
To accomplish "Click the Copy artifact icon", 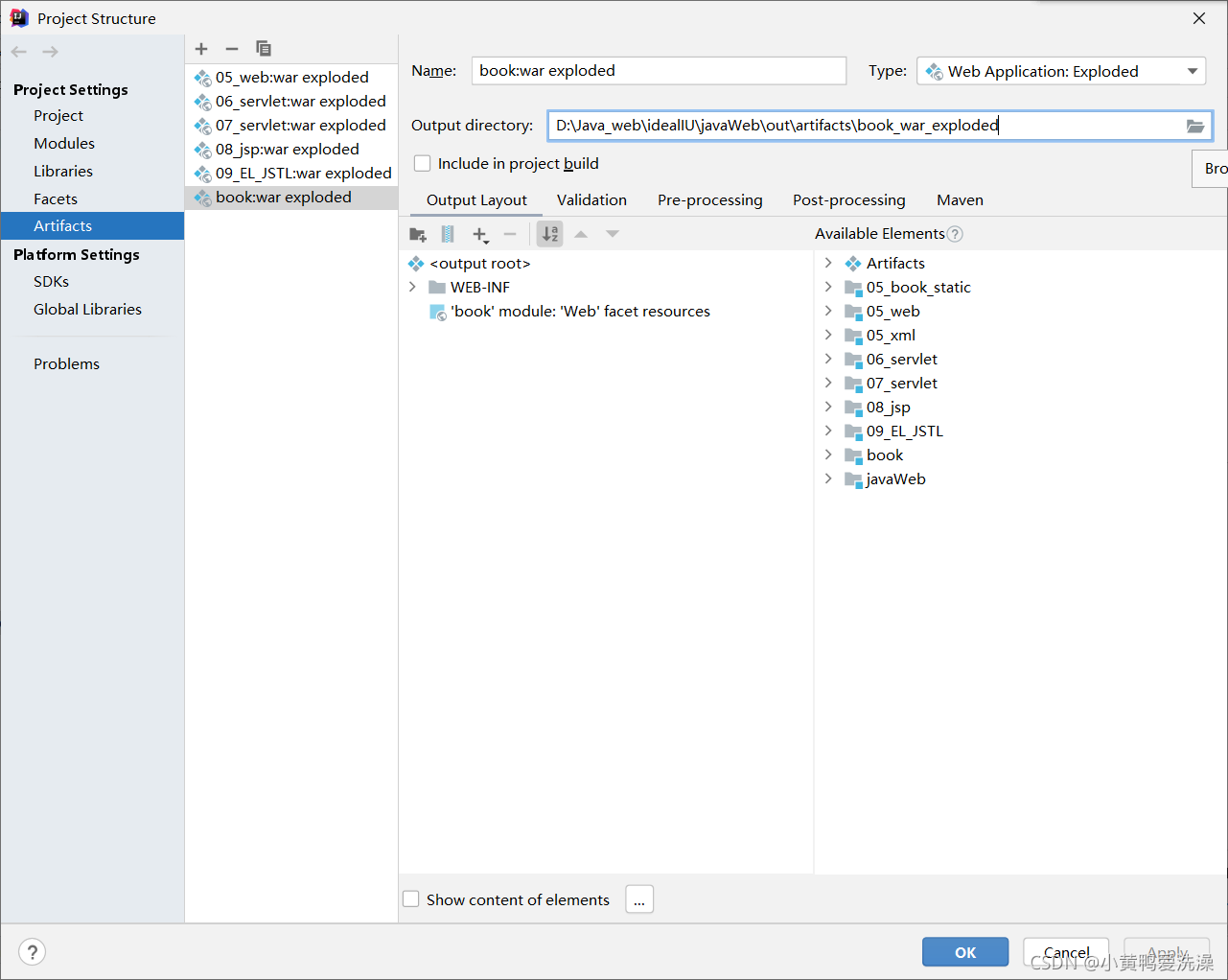I will 264,49.
